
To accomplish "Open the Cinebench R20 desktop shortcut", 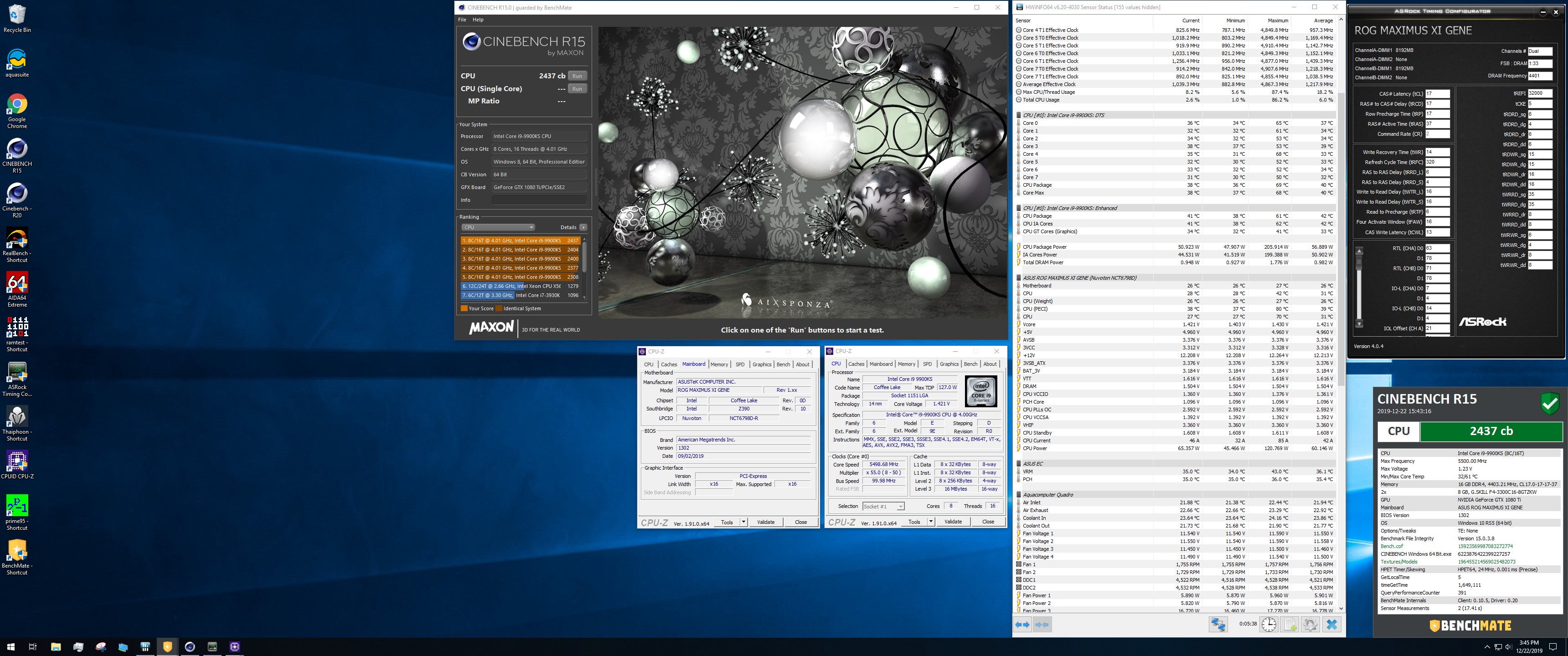I will (x=17, y=200).
